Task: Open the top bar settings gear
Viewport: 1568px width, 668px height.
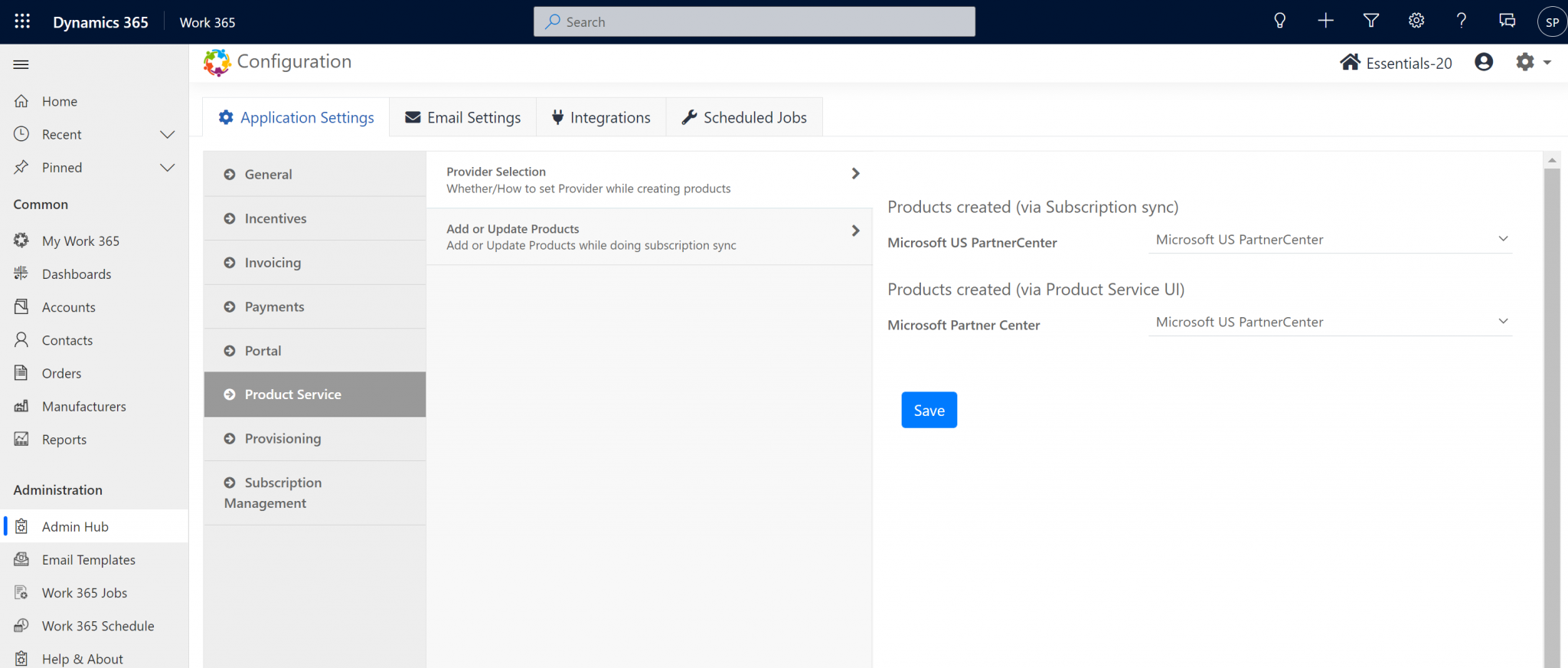Action: (1416, 21)
